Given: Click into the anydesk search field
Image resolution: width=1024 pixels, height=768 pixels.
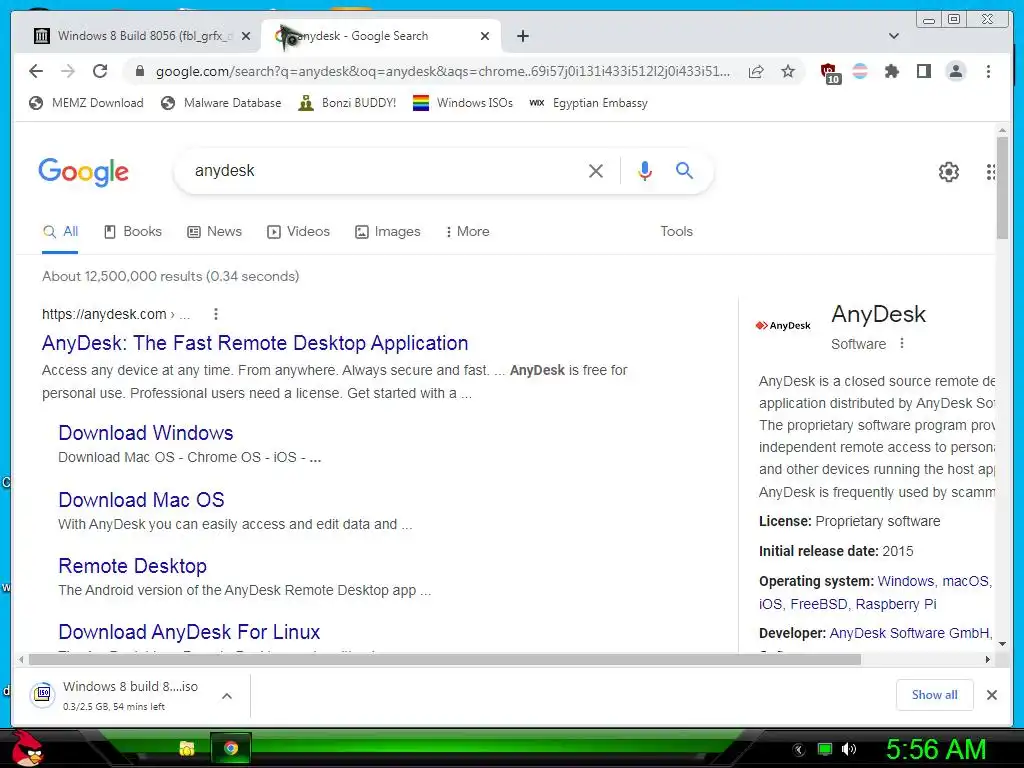Looking at the screenshot, I should pos(385,171).
